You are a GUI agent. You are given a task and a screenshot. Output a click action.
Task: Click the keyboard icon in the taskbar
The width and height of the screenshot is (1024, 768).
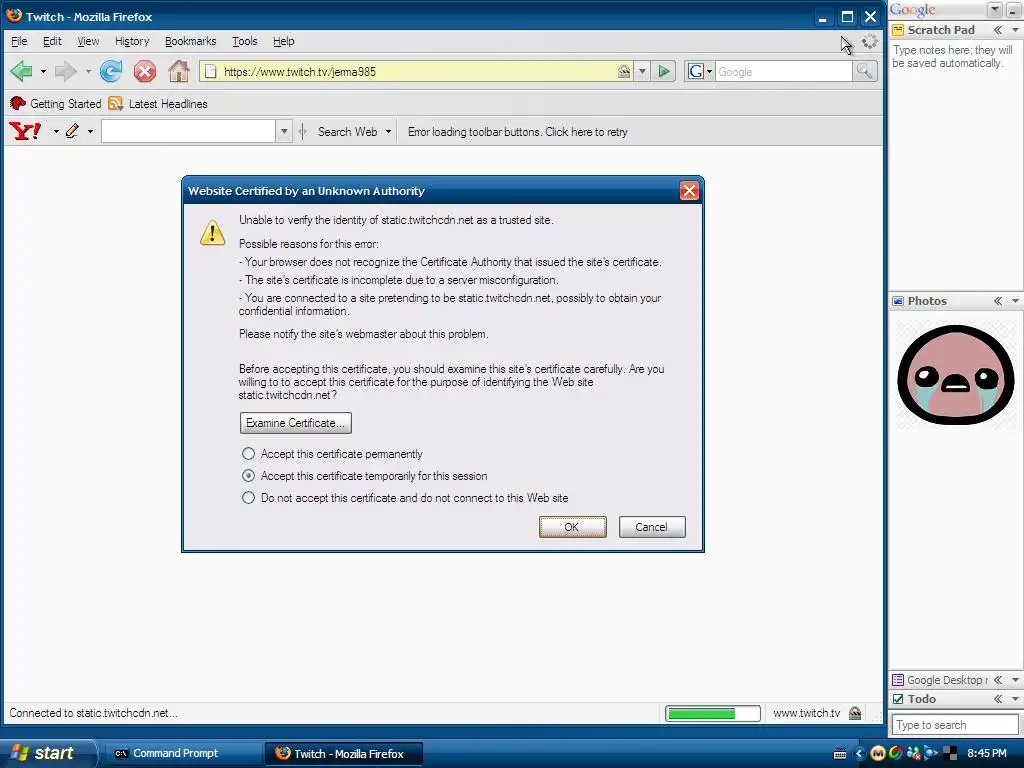pyautogui.click(x=840, y=754)
